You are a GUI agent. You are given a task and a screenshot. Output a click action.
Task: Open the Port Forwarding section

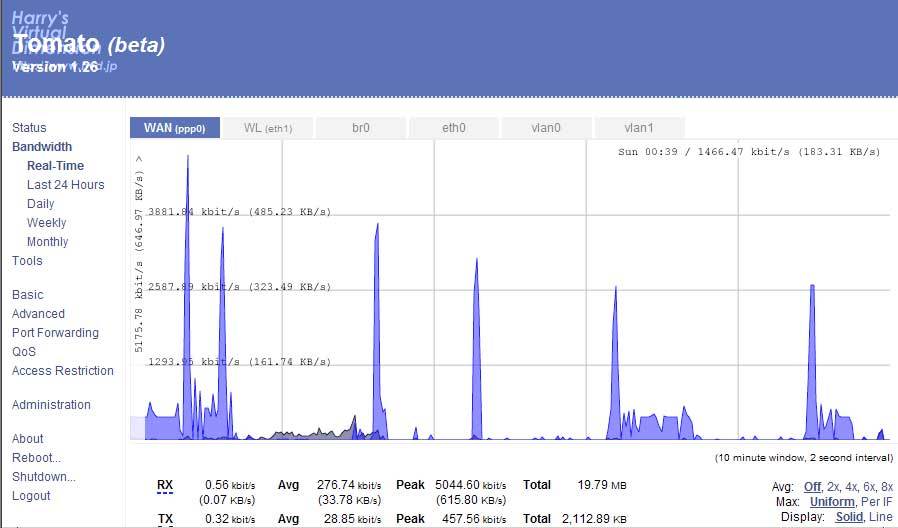pyautogui.click(x=55, y=333)
